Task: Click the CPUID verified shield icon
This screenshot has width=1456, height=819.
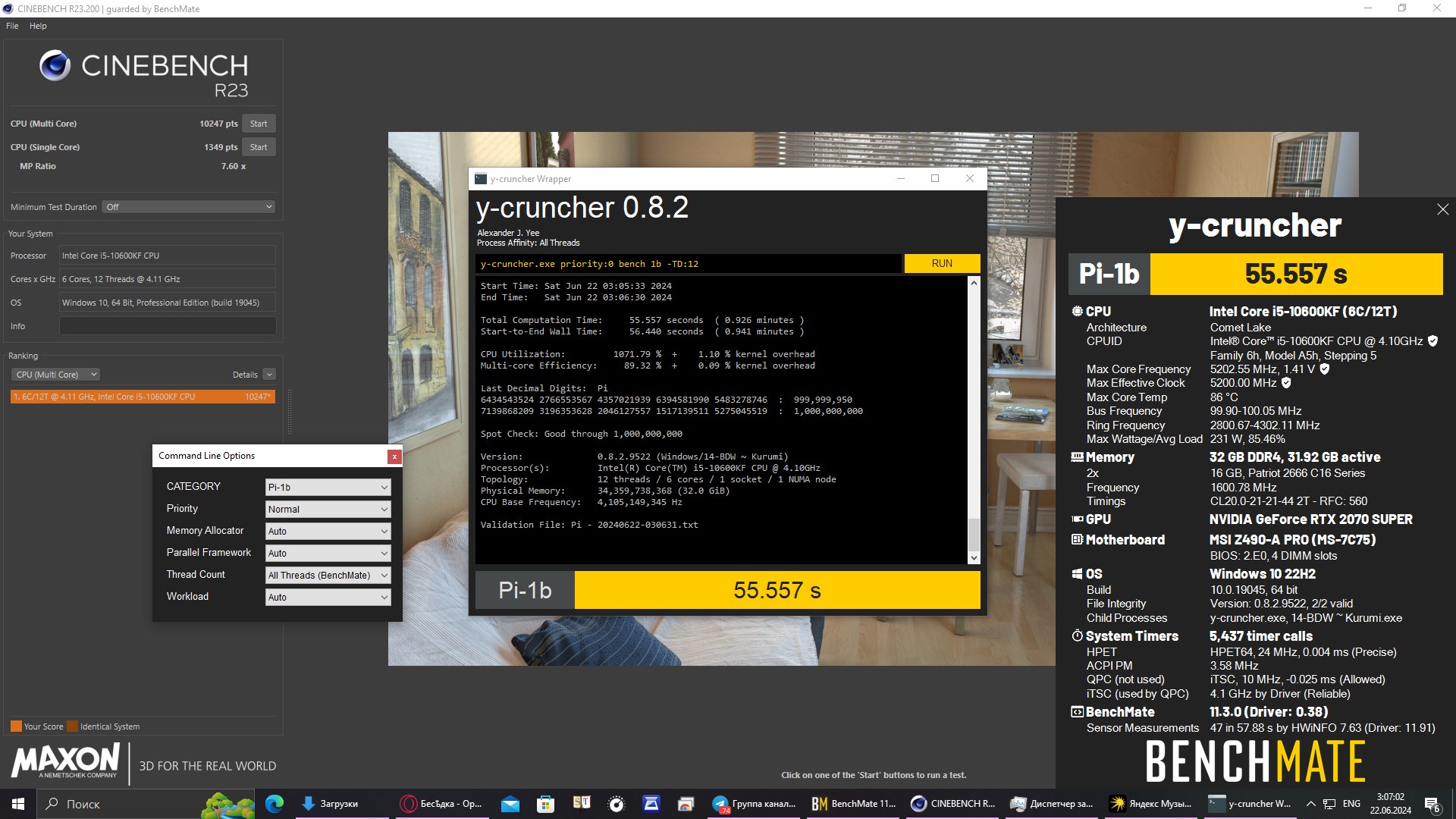Action: coord(1432,341)
